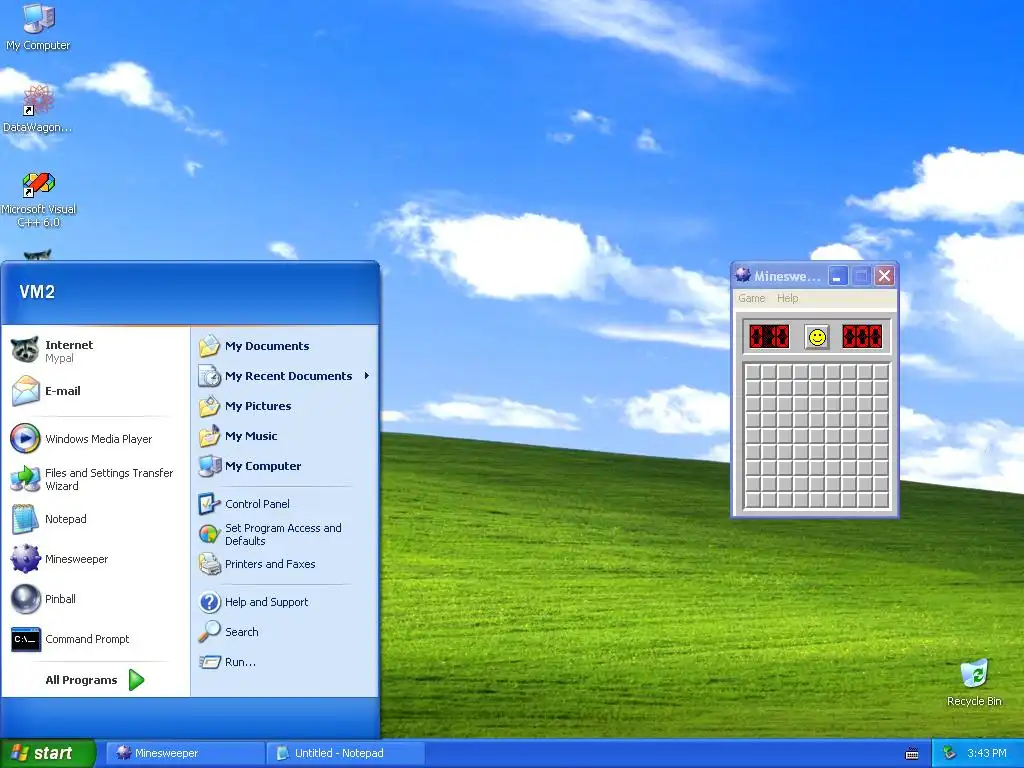The image size is (1024, 768).
Task: Reveal the top-left cell of the Minesweeper grid
Action: click(753, 372)
